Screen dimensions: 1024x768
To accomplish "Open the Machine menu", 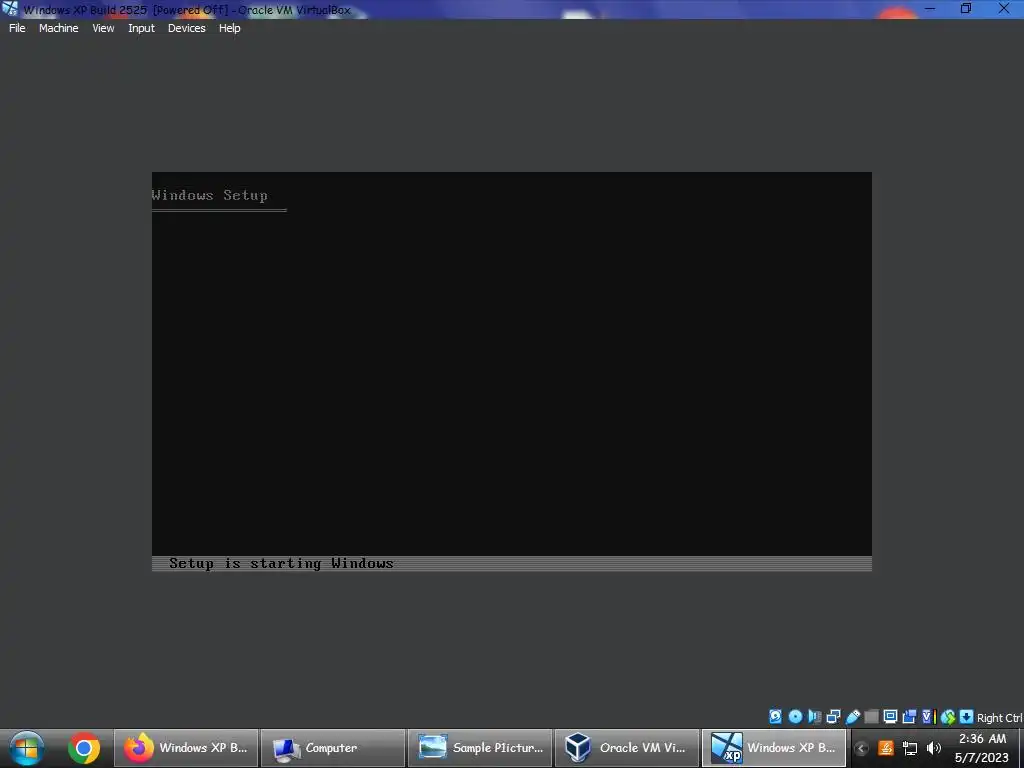I will click(58, 28).
